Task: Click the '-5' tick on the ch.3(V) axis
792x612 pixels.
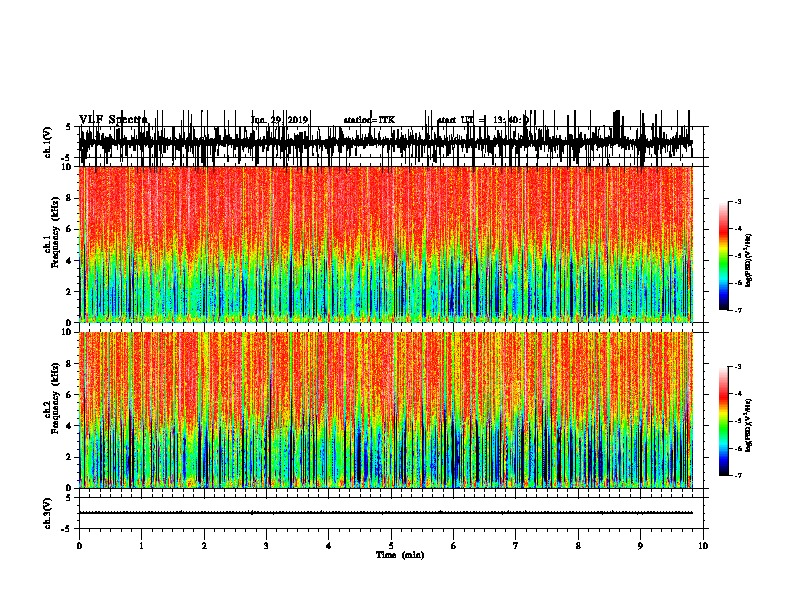Action: click(x=68, y=529)
